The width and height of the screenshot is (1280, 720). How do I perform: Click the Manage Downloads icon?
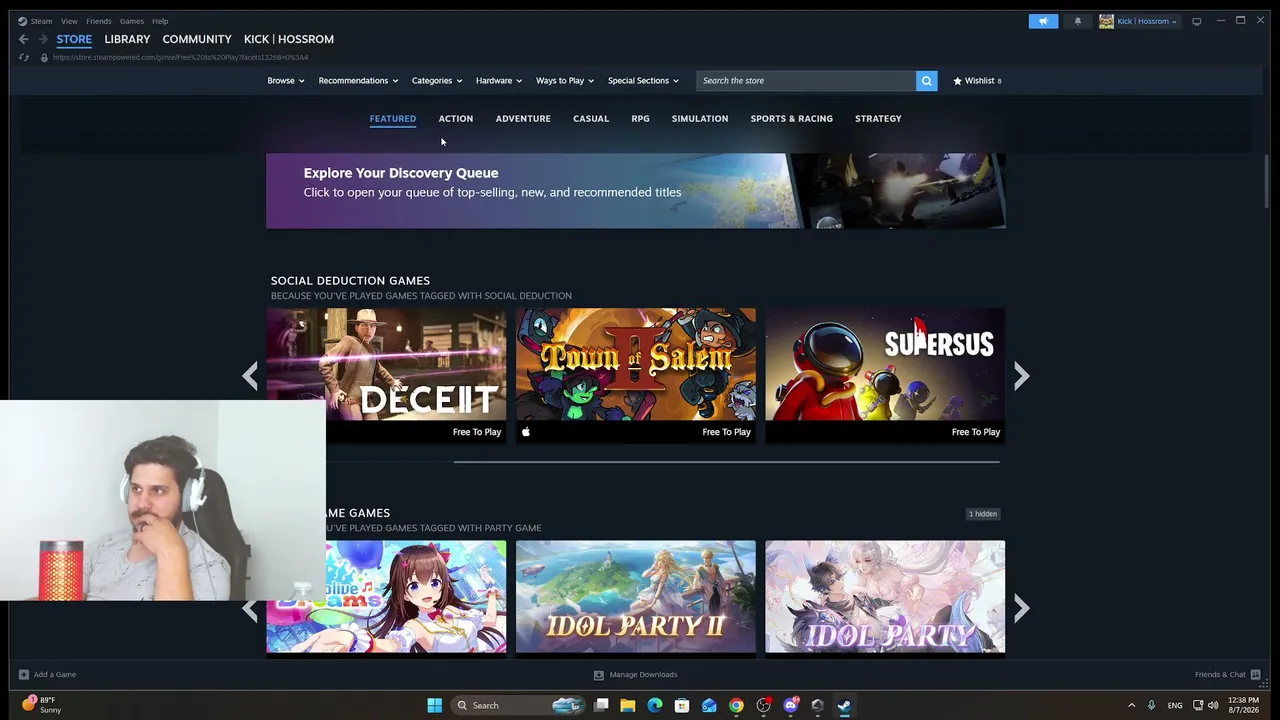click(x=599, y=675)
